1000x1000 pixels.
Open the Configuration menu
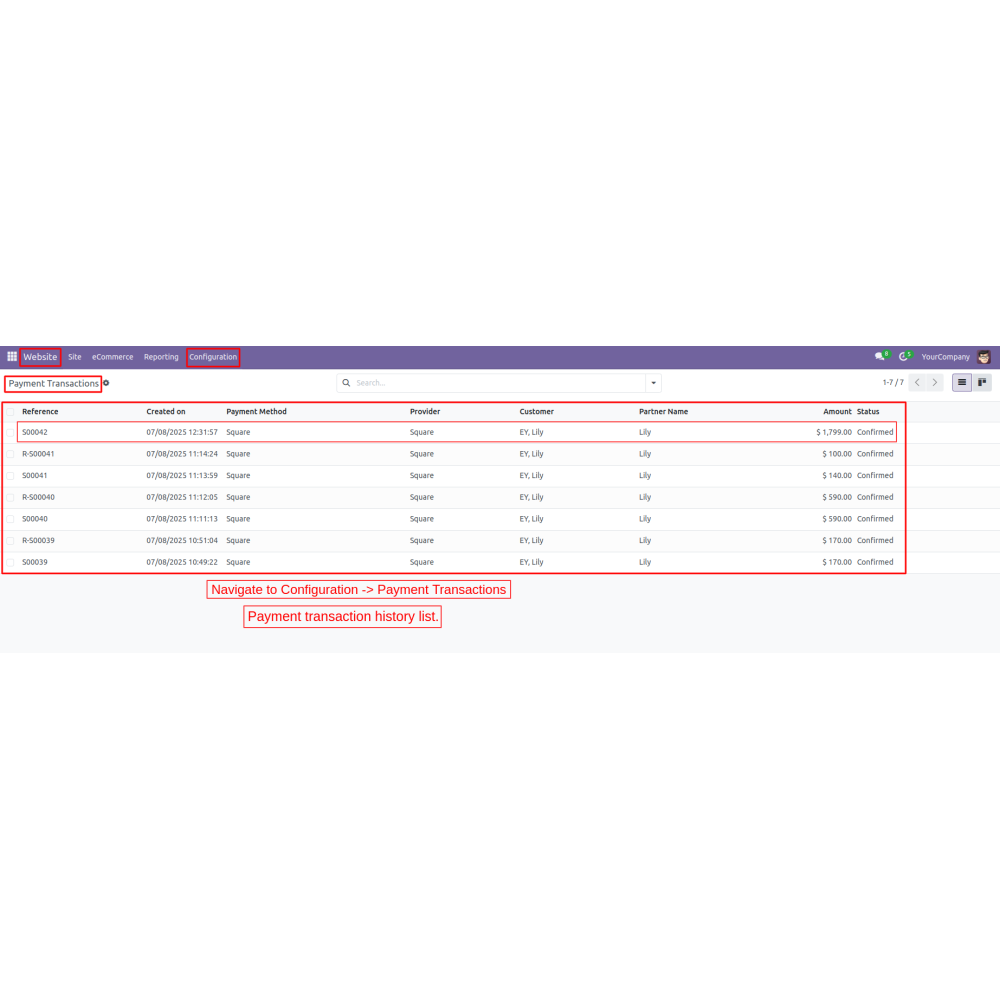(x=213, y=357)
